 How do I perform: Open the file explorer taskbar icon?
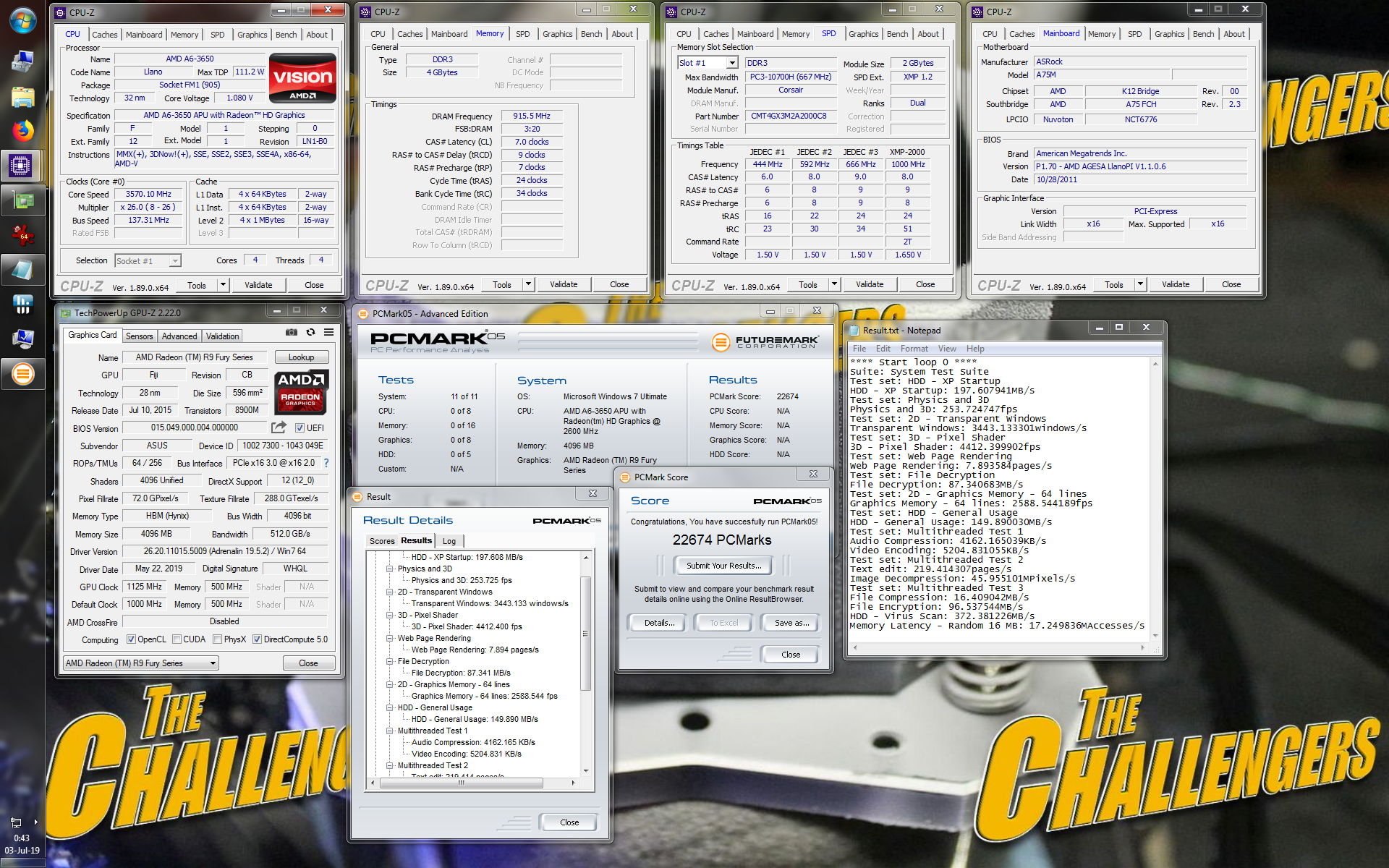click(x=22, y=97)
